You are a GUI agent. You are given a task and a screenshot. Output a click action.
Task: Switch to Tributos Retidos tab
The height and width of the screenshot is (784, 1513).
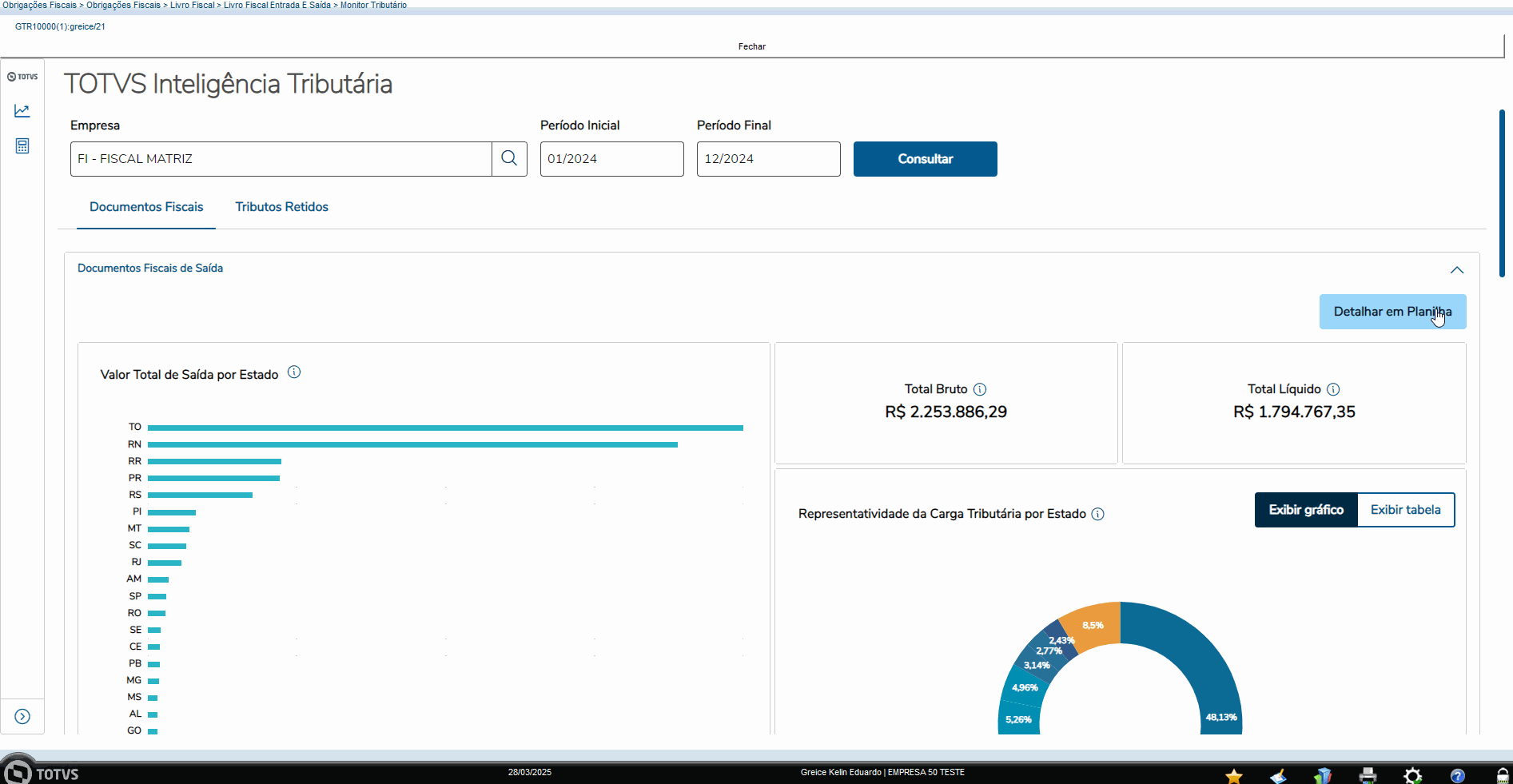[x=281, y=207]
